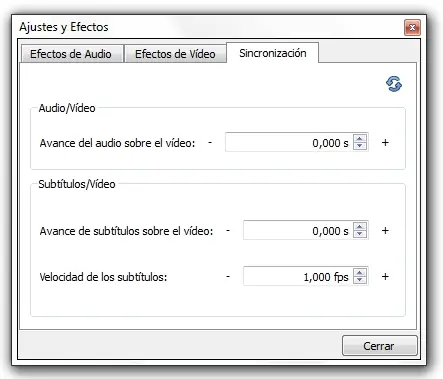Increase subtitle speed with up spinner arrow
Screen dimensions: 443x379
coord(360,272)
